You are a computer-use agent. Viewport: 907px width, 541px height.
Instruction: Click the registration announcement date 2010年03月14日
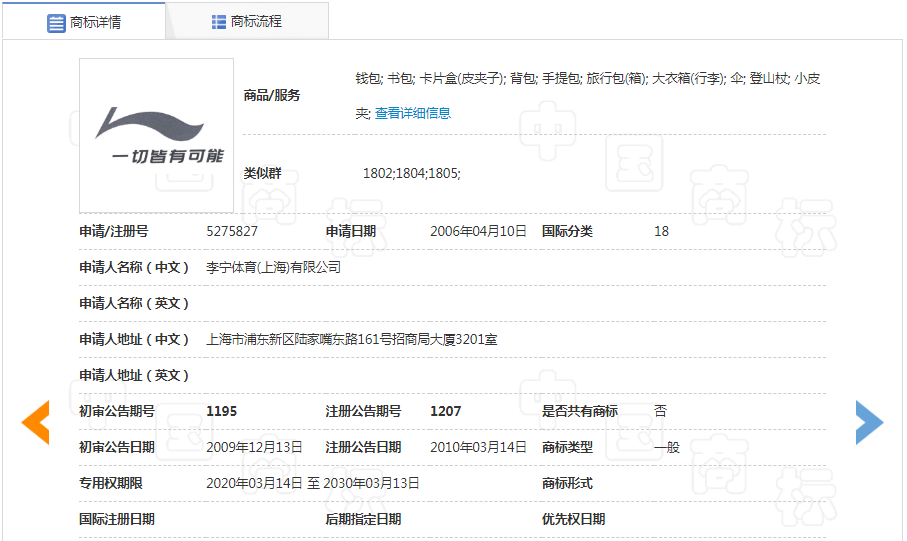(x=478, y=447)
